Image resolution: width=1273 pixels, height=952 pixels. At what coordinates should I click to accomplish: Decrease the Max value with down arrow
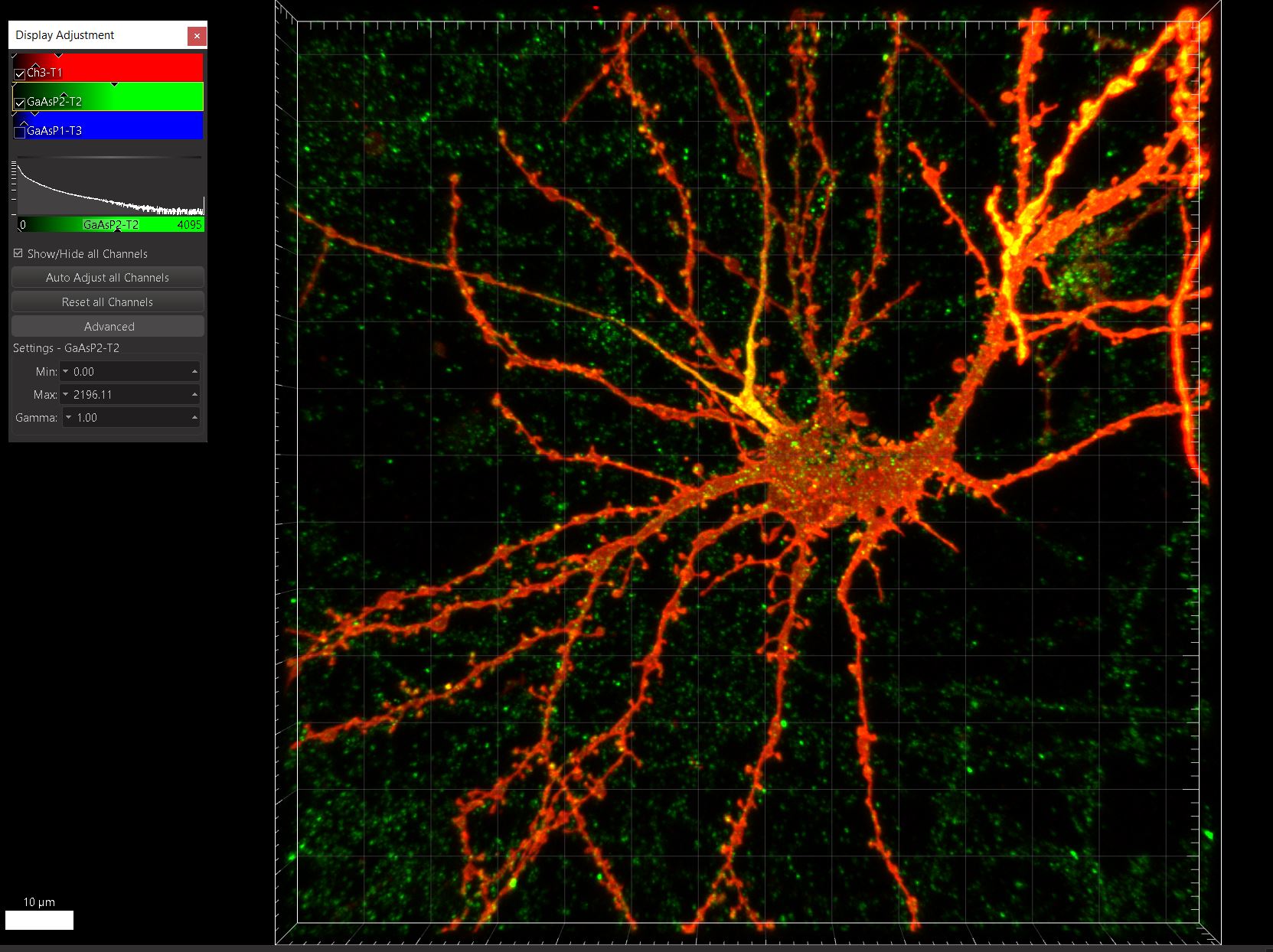pyautogui.click(x=66, y=395)
